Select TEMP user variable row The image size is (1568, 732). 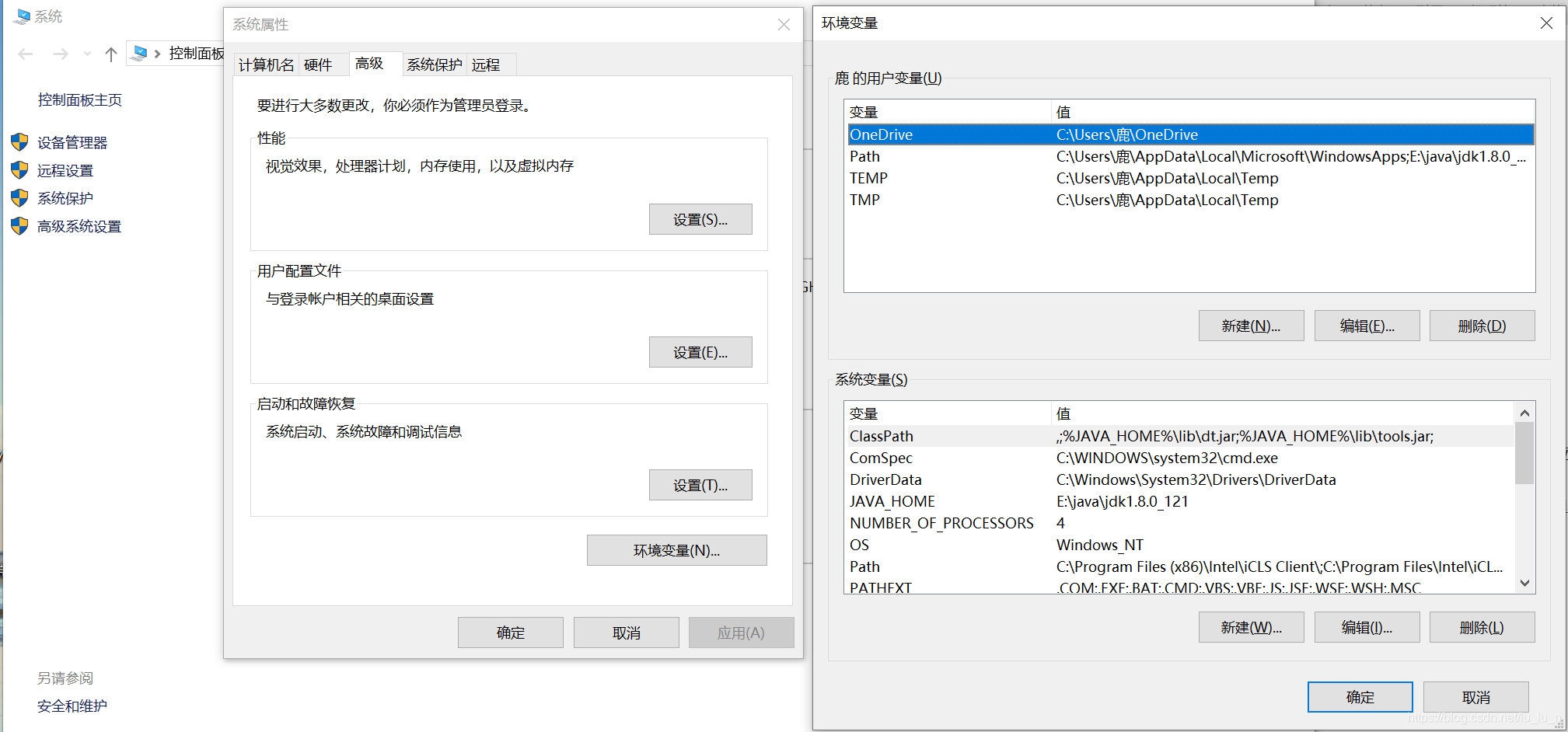coord(1190,178)
